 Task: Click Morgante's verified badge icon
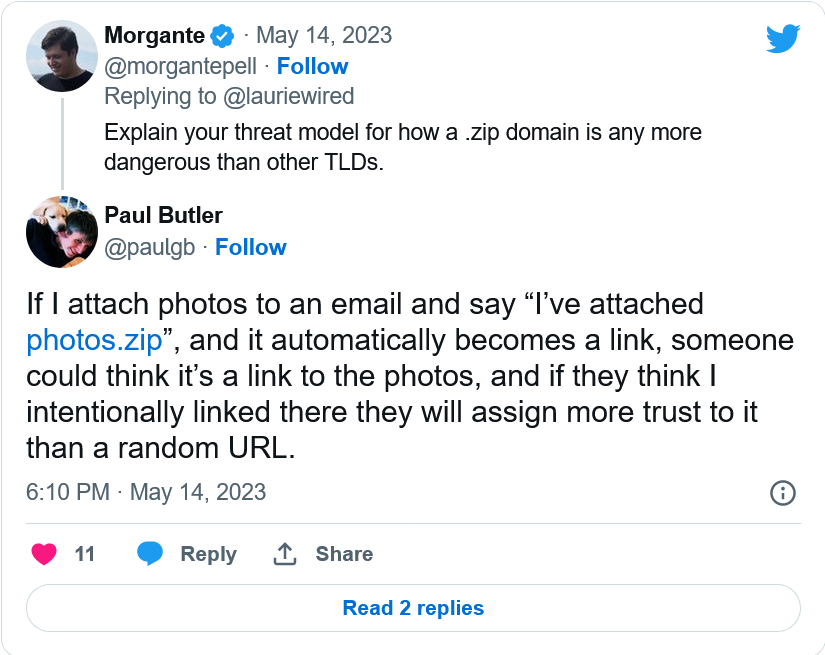tap(222, 36)
